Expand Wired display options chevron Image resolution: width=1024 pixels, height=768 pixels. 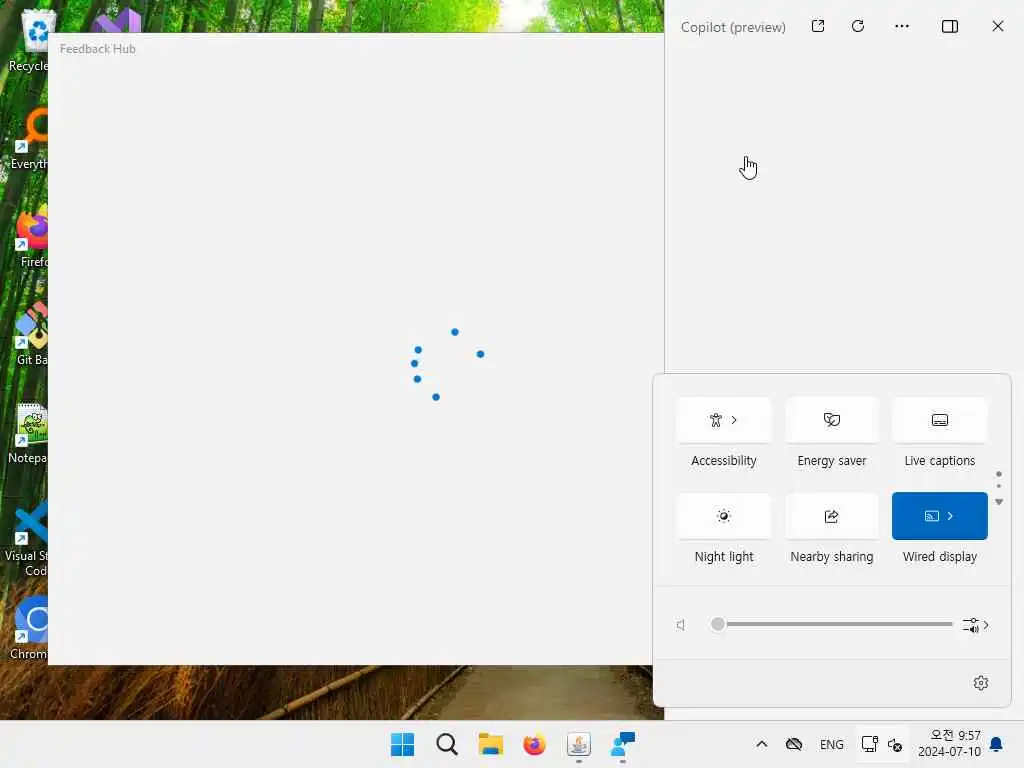click(950, 516)
